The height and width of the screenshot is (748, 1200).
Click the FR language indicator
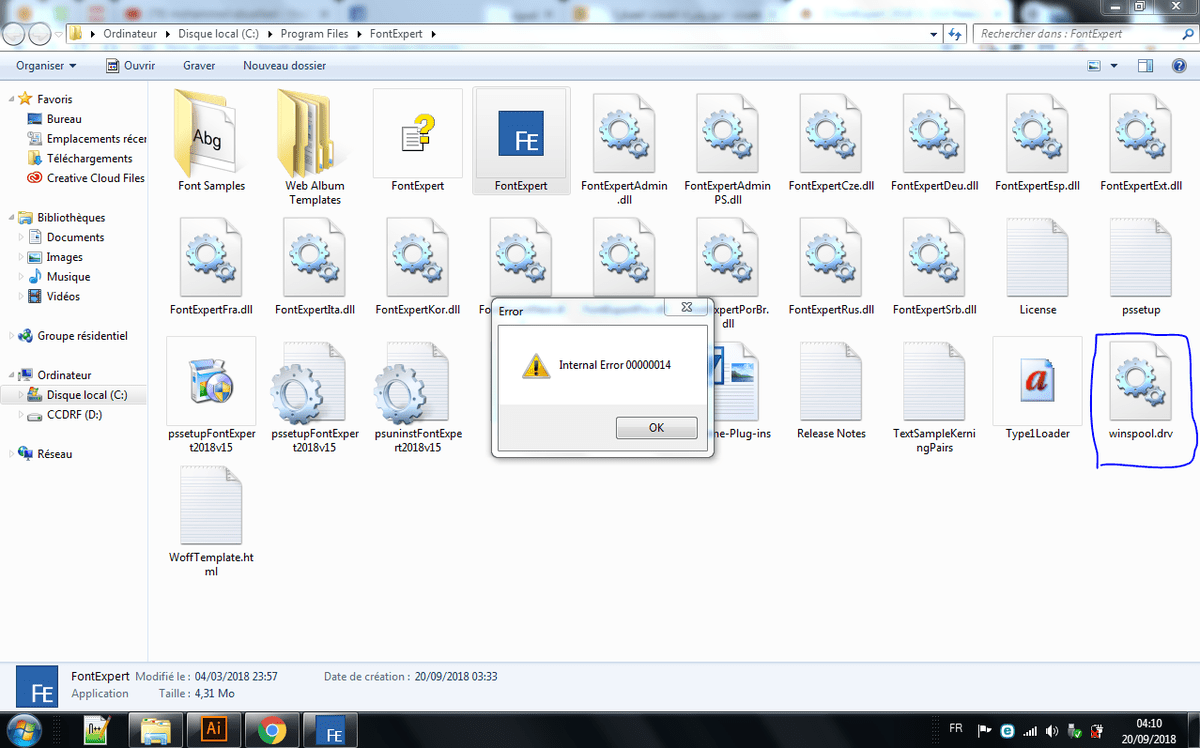(x=955, y=730)
